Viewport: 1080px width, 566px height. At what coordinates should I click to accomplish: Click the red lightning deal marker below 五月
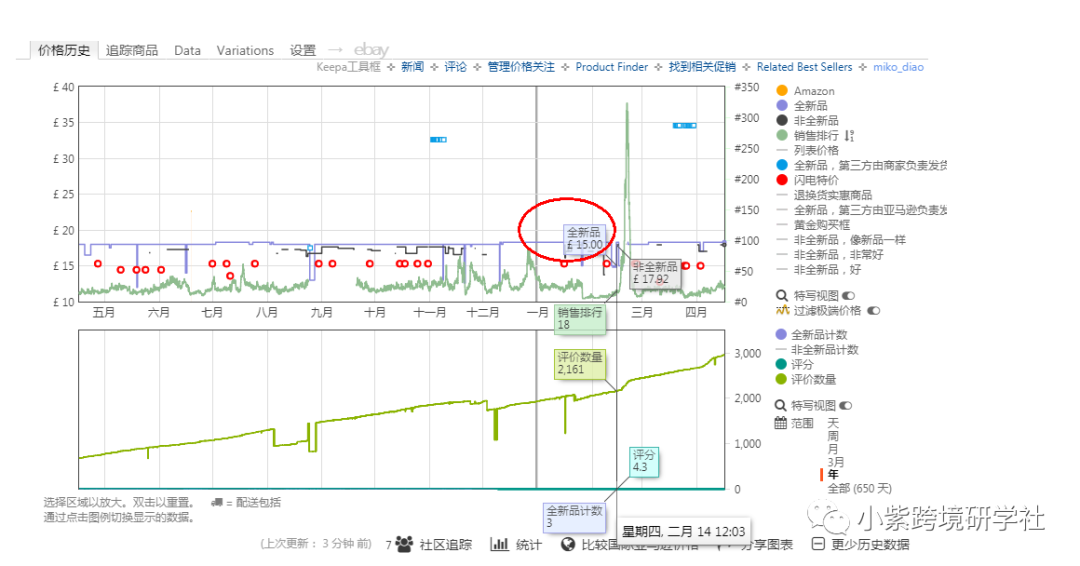pos(98,264)
